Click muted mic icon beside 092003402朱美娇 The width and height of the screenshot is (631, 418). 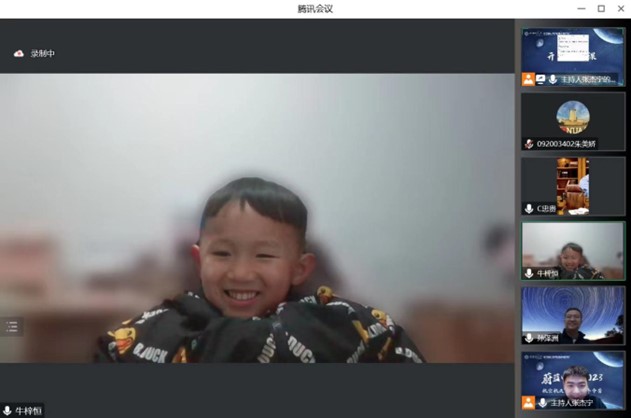pyautogui.click(x=529, y=143)
